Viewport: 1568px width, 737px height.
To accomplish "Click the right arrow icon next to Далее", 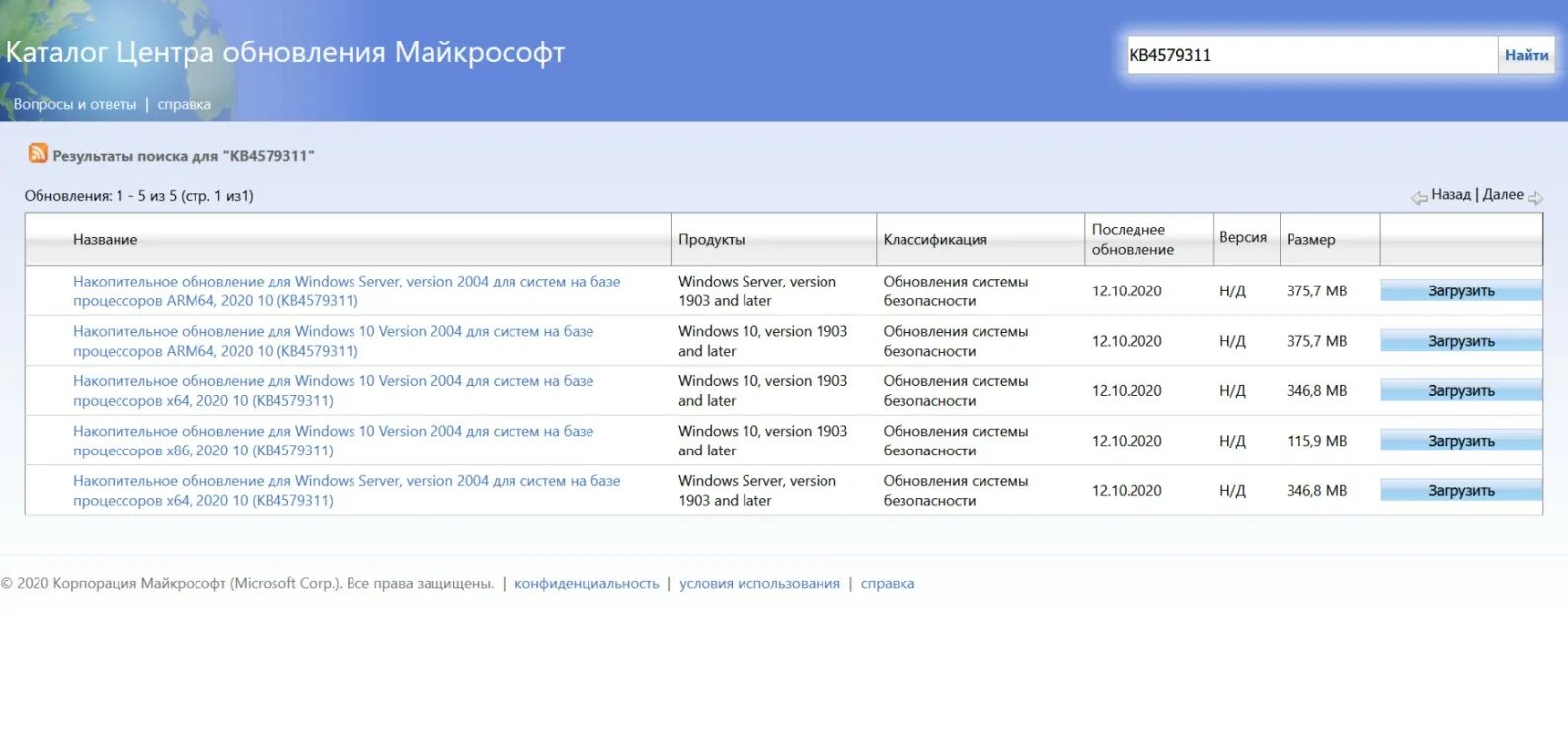I will click(1535, 198).
